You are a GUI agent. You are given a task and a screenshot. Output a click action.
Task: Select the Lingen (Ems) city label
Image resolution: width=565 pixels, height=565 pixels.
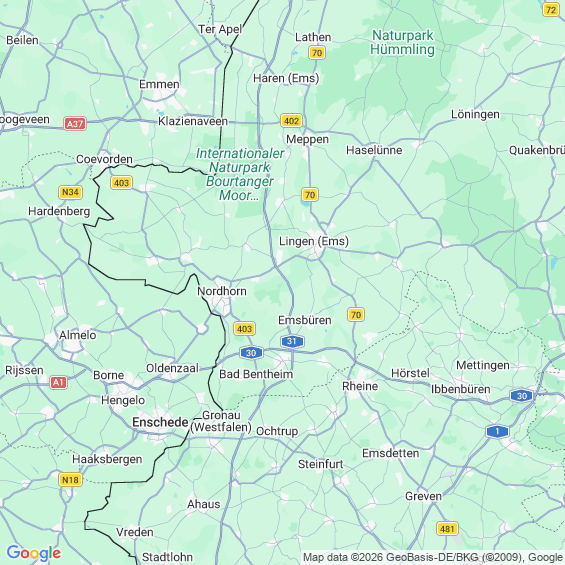click(x=314, y=241)
